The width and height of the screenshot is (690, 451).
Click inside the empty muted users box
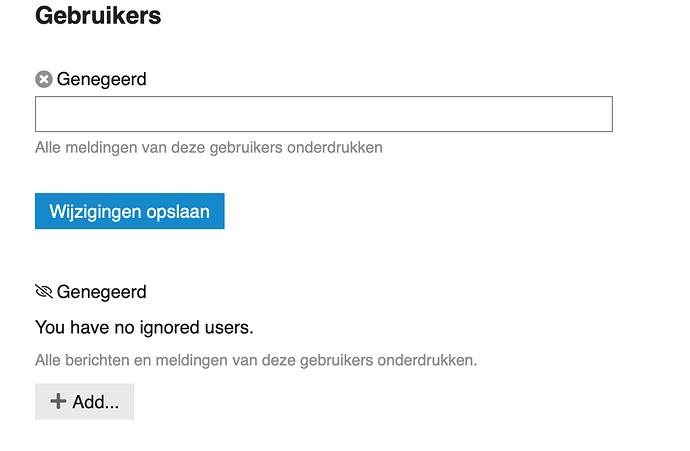pyautogui.click(x=324, y=114)
